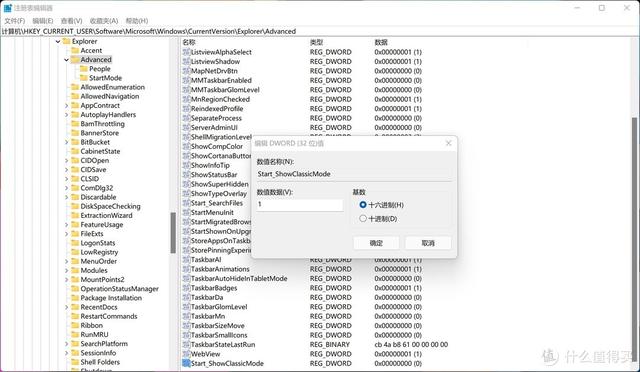The height and width of the screenshot is (372, 640).
Task: Click the TaskbarAnimations DWORD icon
Action: click(187, 269)
